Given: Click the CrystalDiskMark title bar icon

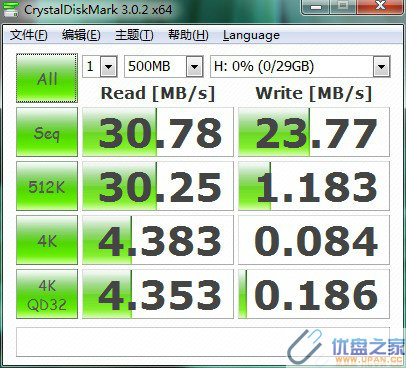Looking at the screenshot, I should [x=11, y=10].
